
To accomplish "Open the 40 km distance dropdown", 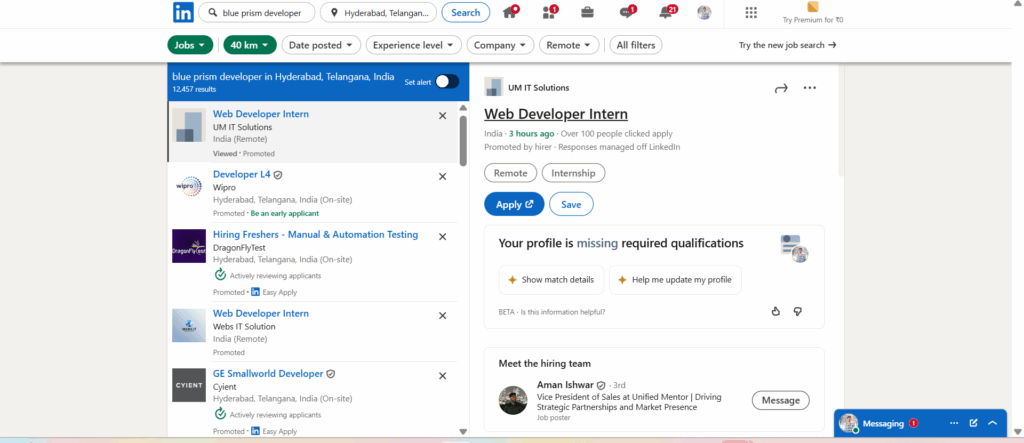I will point(249,45).
